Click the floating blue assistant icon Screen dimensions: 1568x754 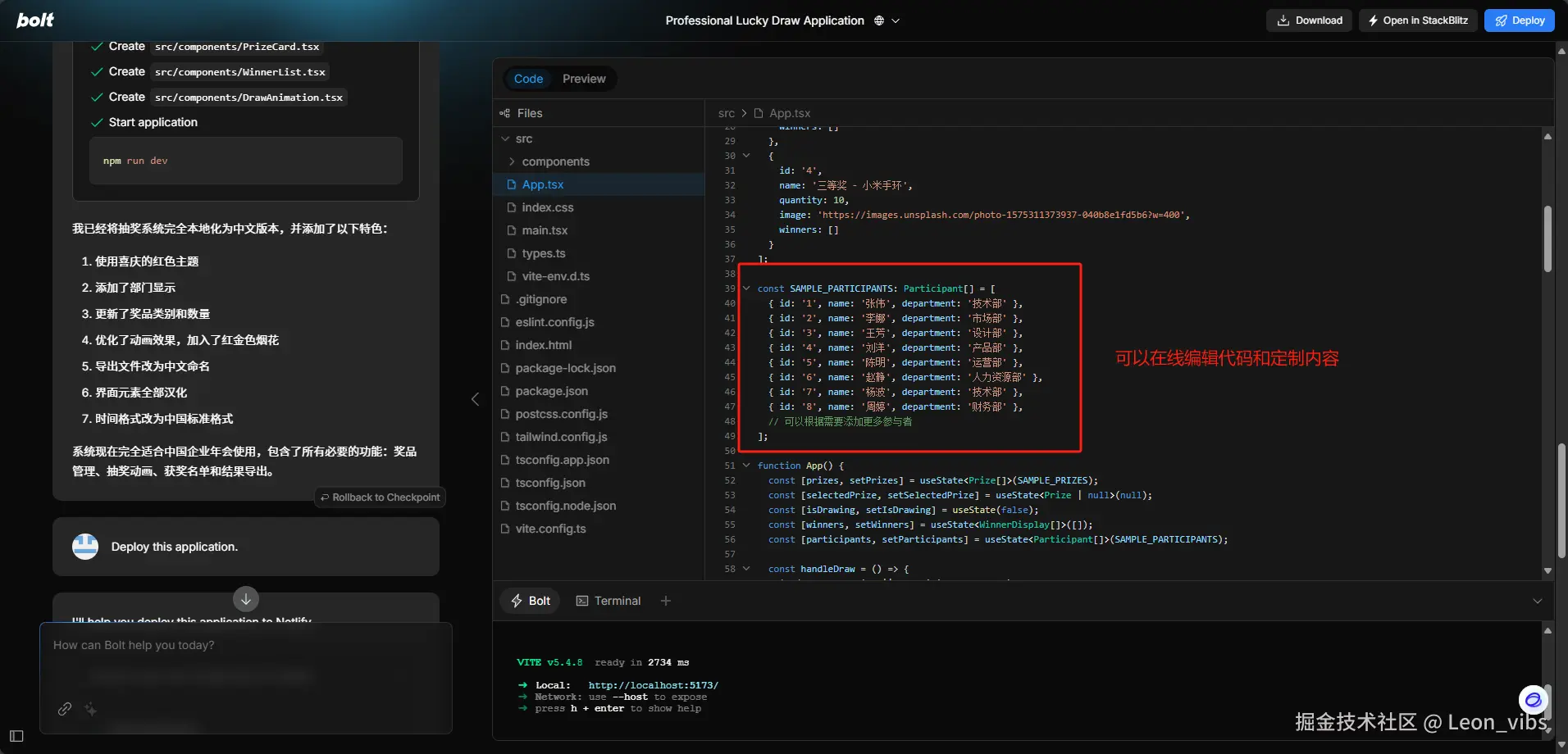[1533, 700]
